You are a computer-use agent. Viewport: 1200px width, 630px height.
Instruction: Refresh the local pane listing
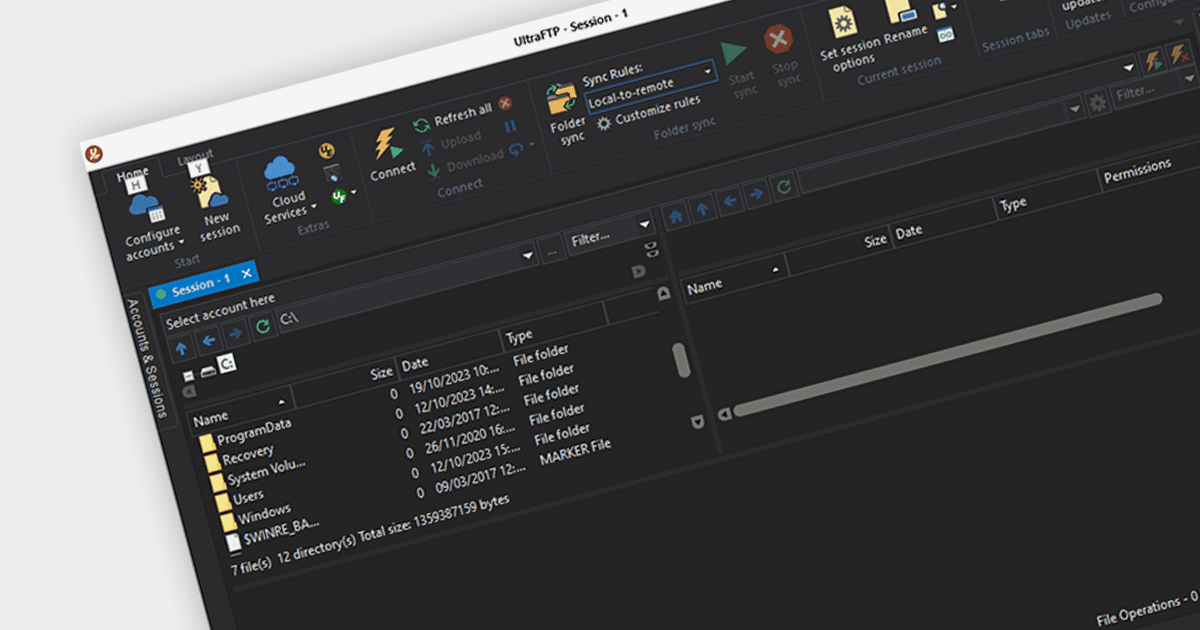tap(263, 326)
